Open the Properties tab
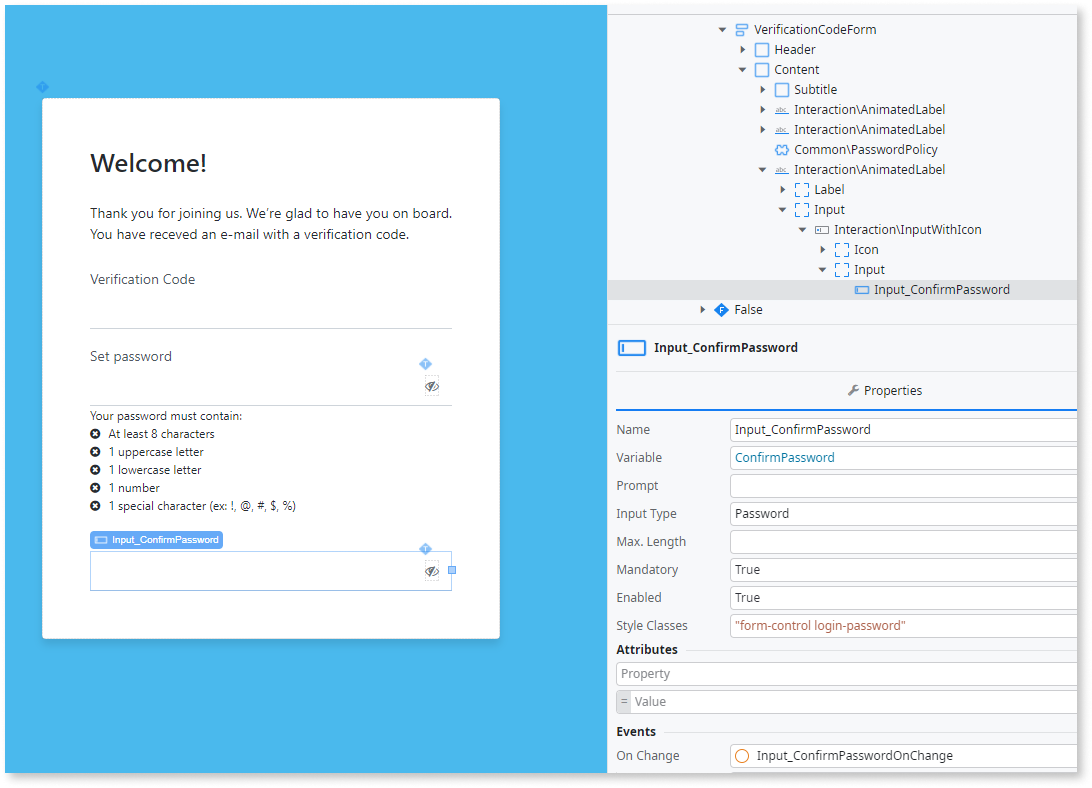1092x788 pixels. point(884,391)
